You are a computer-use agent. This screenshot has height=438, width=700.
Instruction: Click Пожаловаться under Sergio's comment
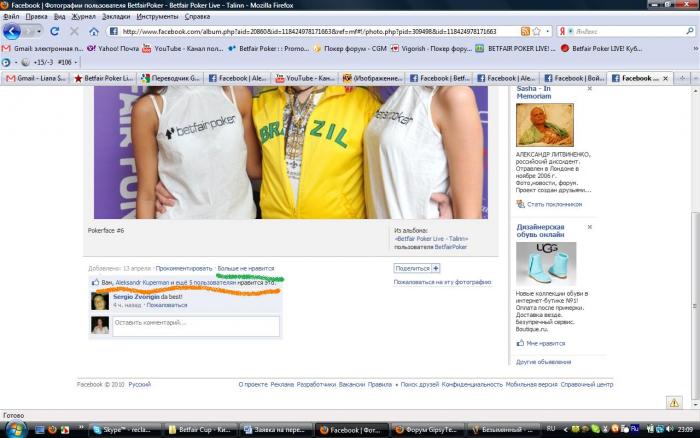point(167,305)
